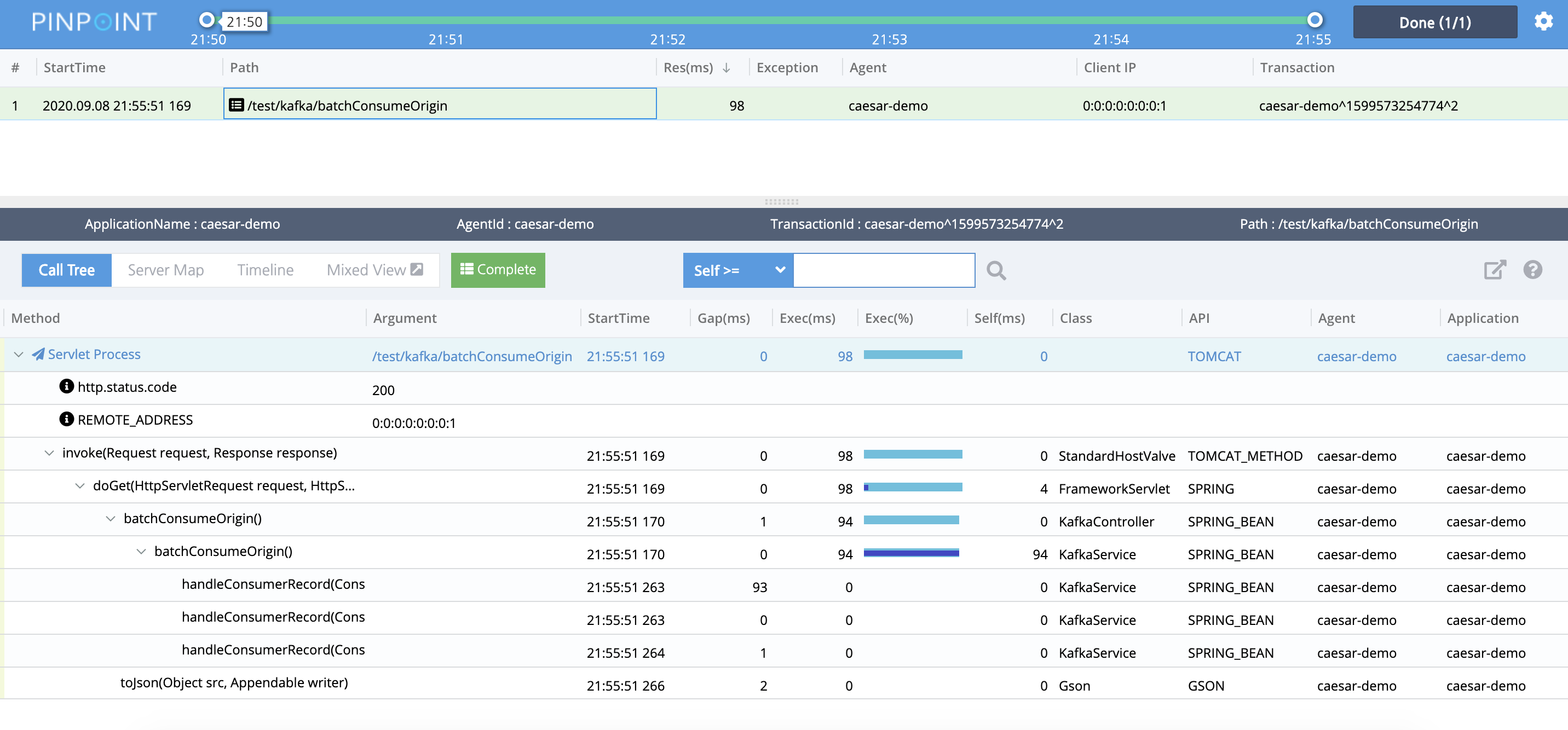Collapse the Servlet Process node

coord(18,354)
